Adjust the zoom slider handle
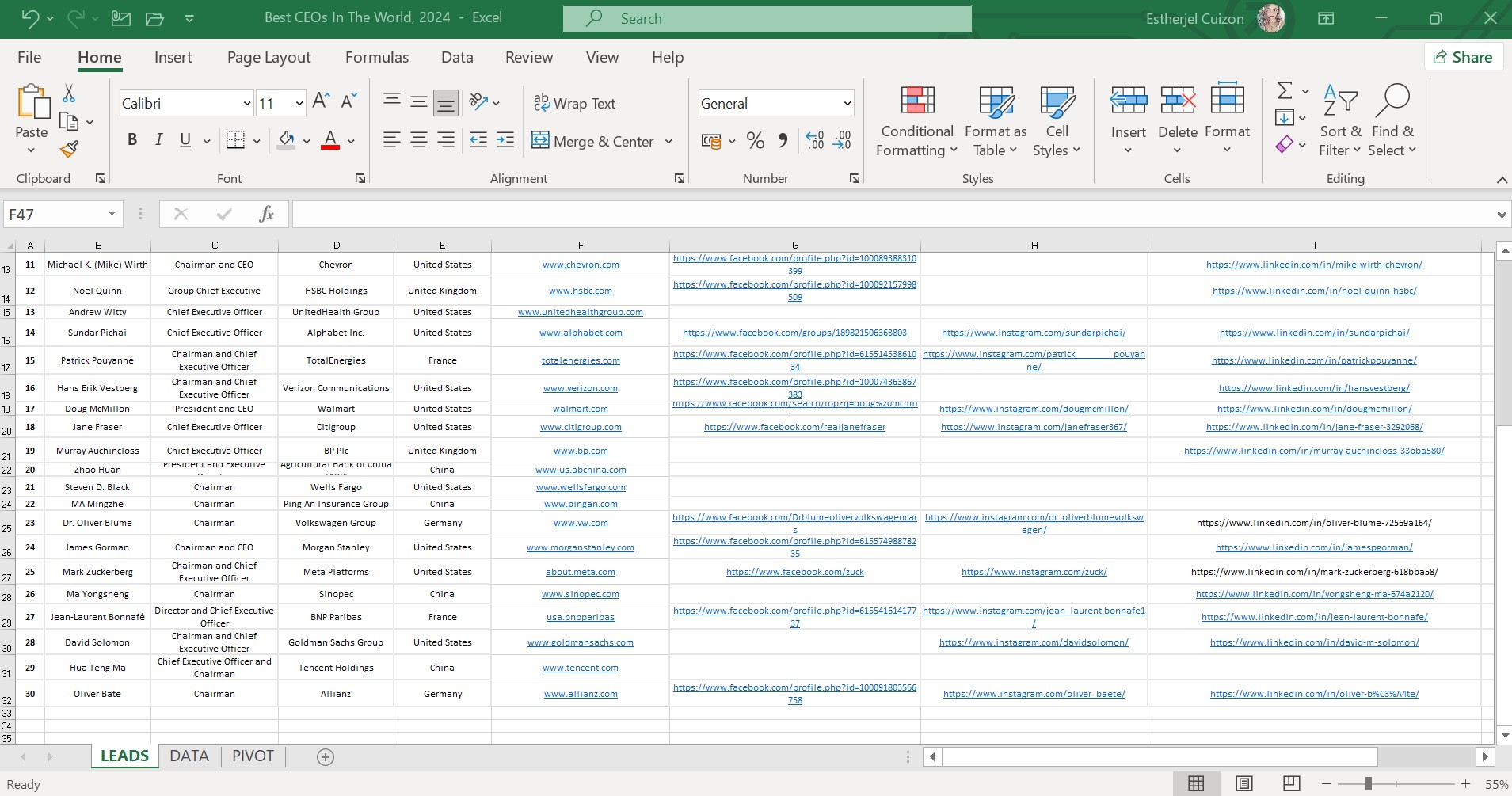1512x796 pixels. point(1368,784)
